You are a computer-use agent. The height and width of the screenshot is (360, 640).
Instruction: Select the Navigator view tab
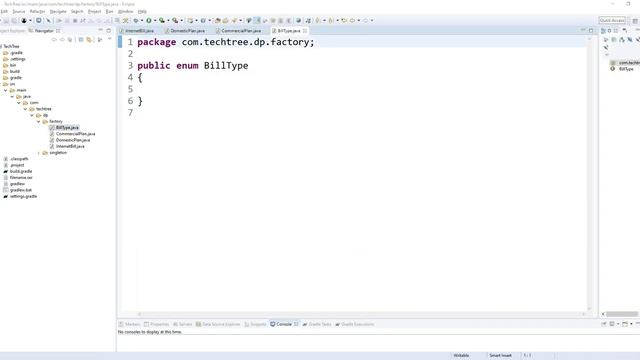click(x=44, y=31)
